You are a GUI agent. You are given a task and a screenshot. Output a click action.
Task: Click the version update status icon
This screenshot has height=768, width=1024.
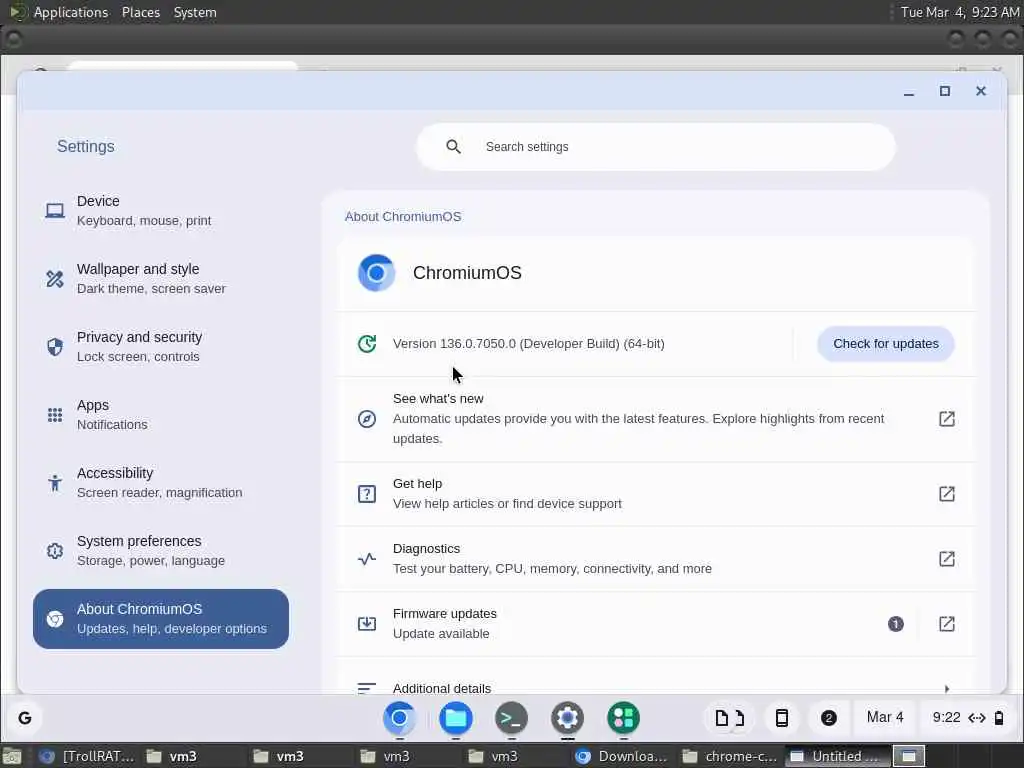[x=367, y=344]
